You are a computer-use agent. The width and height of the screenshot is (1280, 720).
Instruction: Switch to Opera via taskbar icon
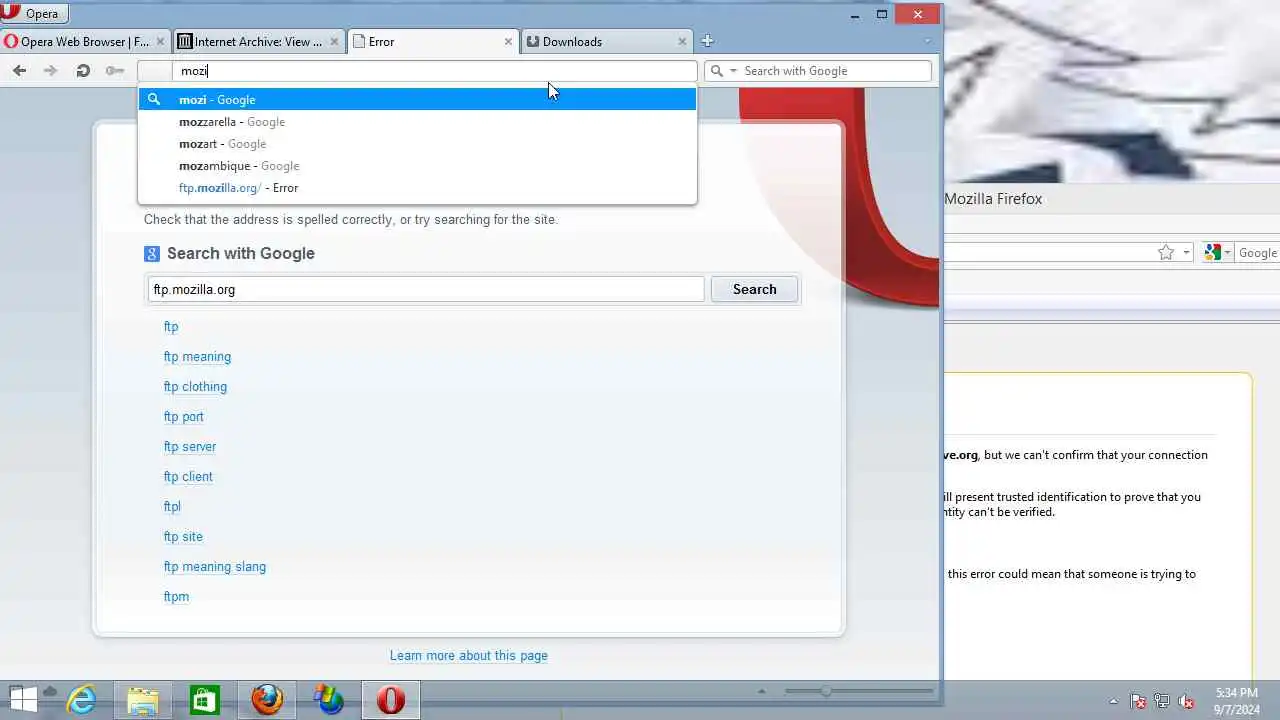pos(390,700)
